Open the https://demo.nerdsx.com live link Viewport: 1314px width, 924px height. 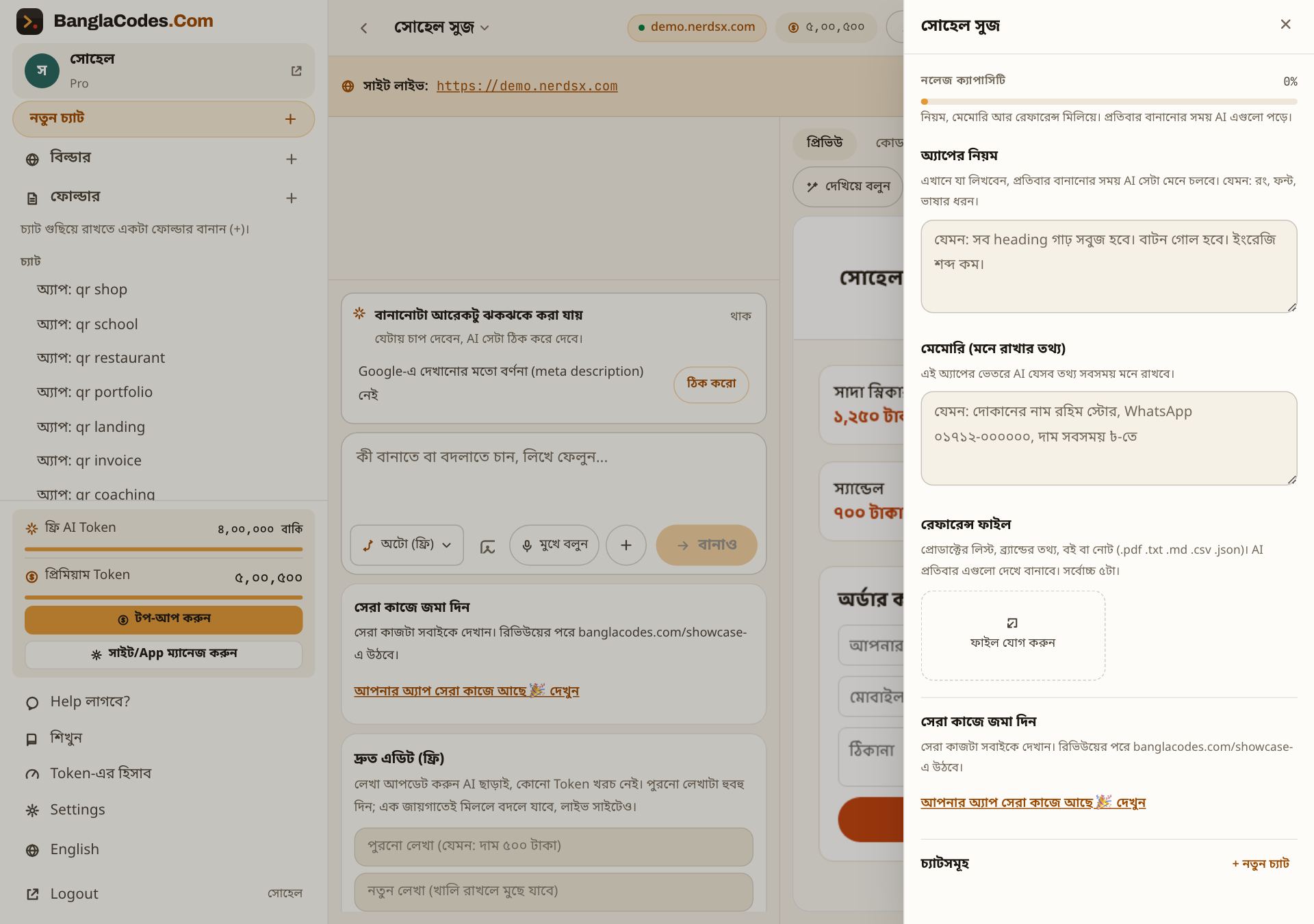click(x=527, y=86)
